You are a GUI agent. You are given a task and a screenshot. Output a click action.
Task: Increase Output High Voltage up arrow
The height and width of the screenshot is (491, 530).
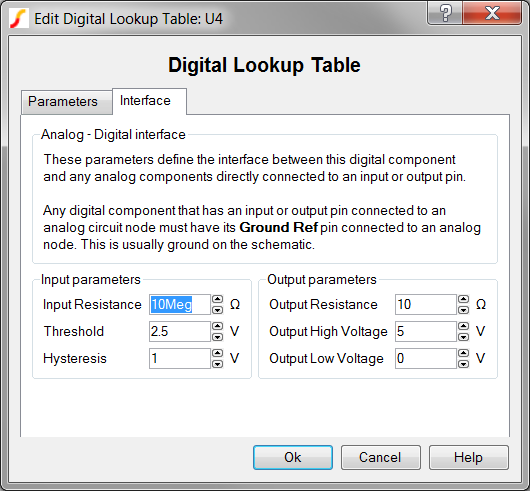point(463,326)
